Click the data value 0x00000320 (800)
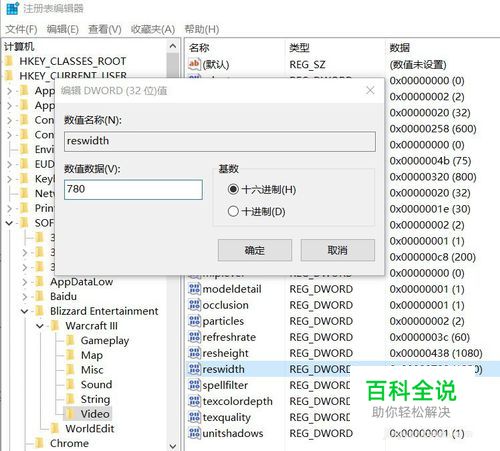The image size is (500, 451). 433,177
